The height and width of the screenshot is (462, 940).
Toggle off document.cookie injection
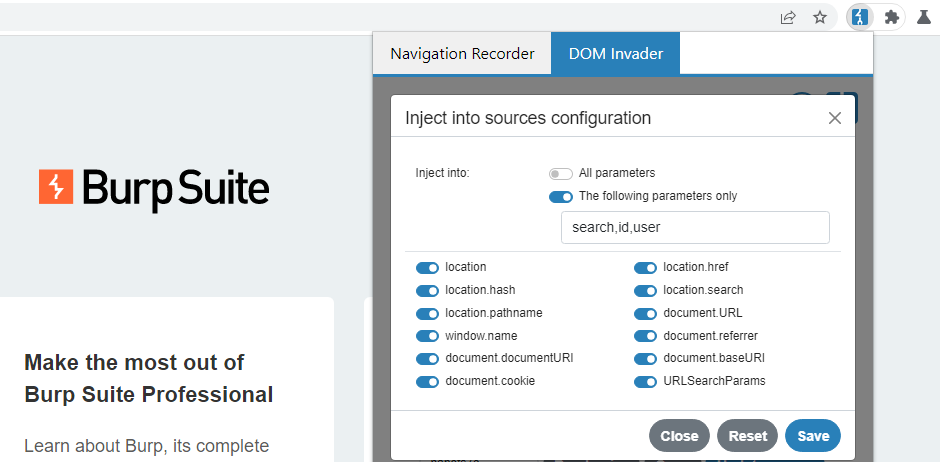tap(427, 381)
